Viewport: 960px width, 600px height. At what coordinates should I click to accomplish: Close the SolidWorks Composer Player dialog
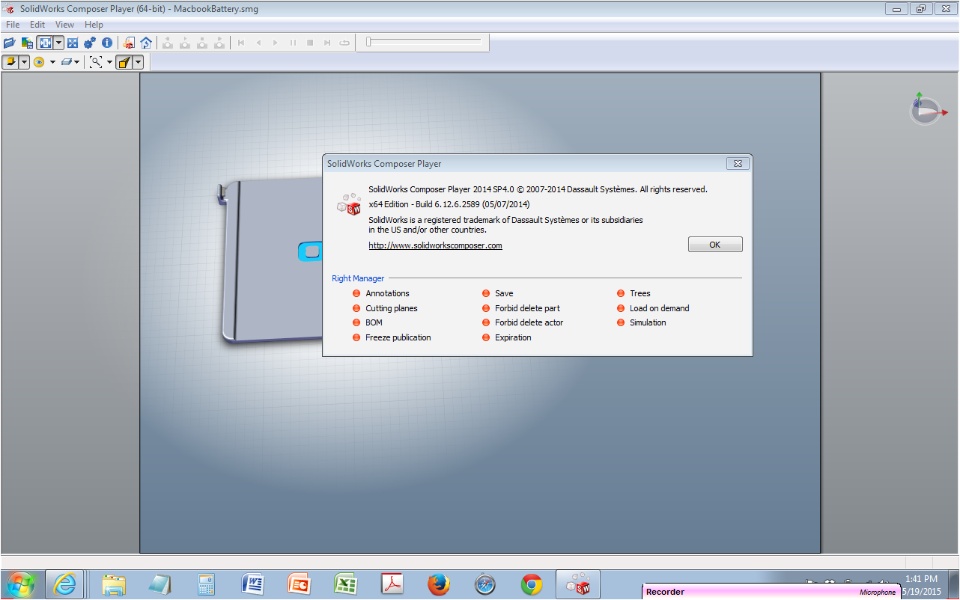coord(738,163)
